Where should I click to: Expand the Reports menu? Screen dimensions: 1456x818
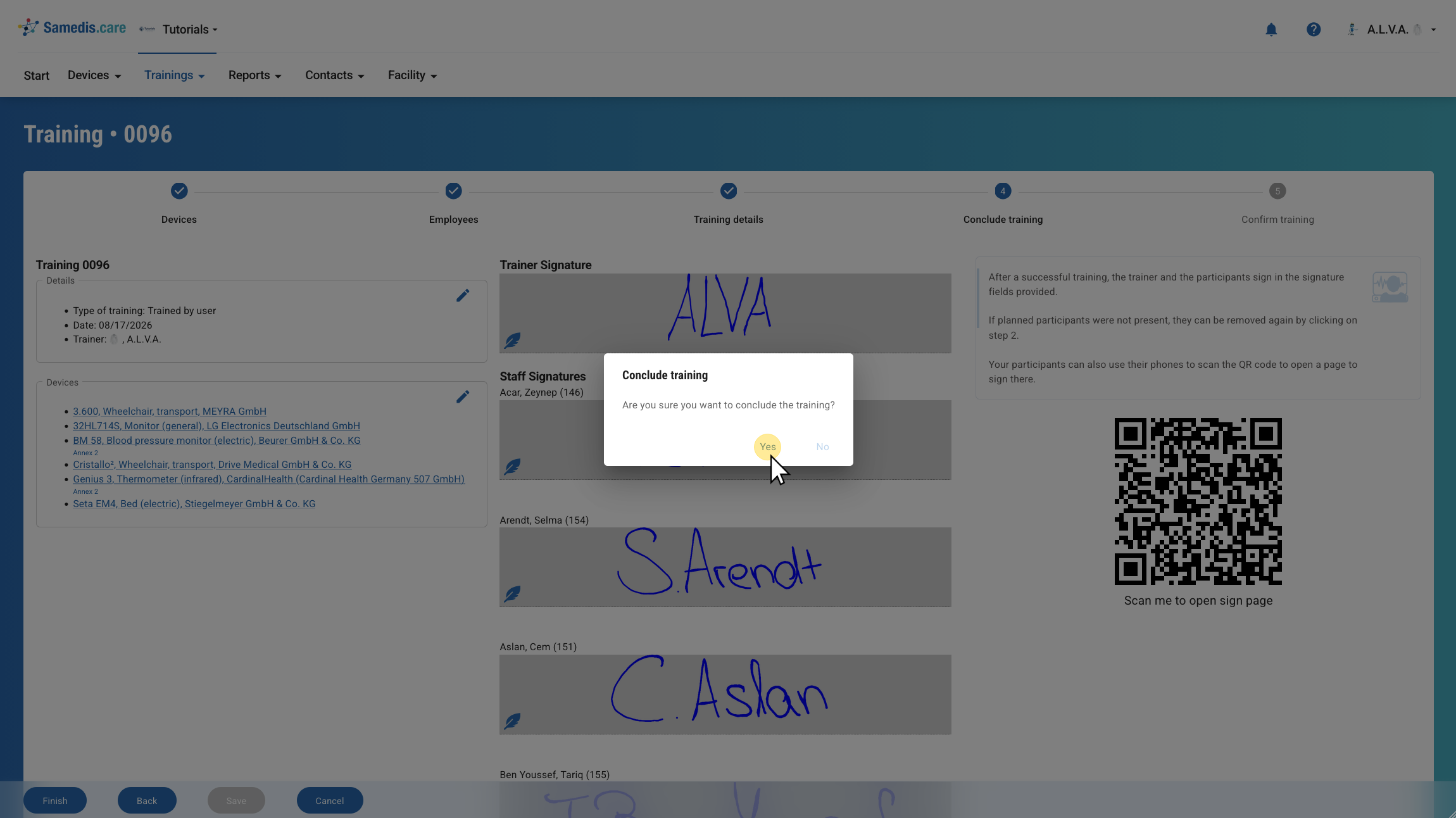pyautogui.click(x=255, y=75)
